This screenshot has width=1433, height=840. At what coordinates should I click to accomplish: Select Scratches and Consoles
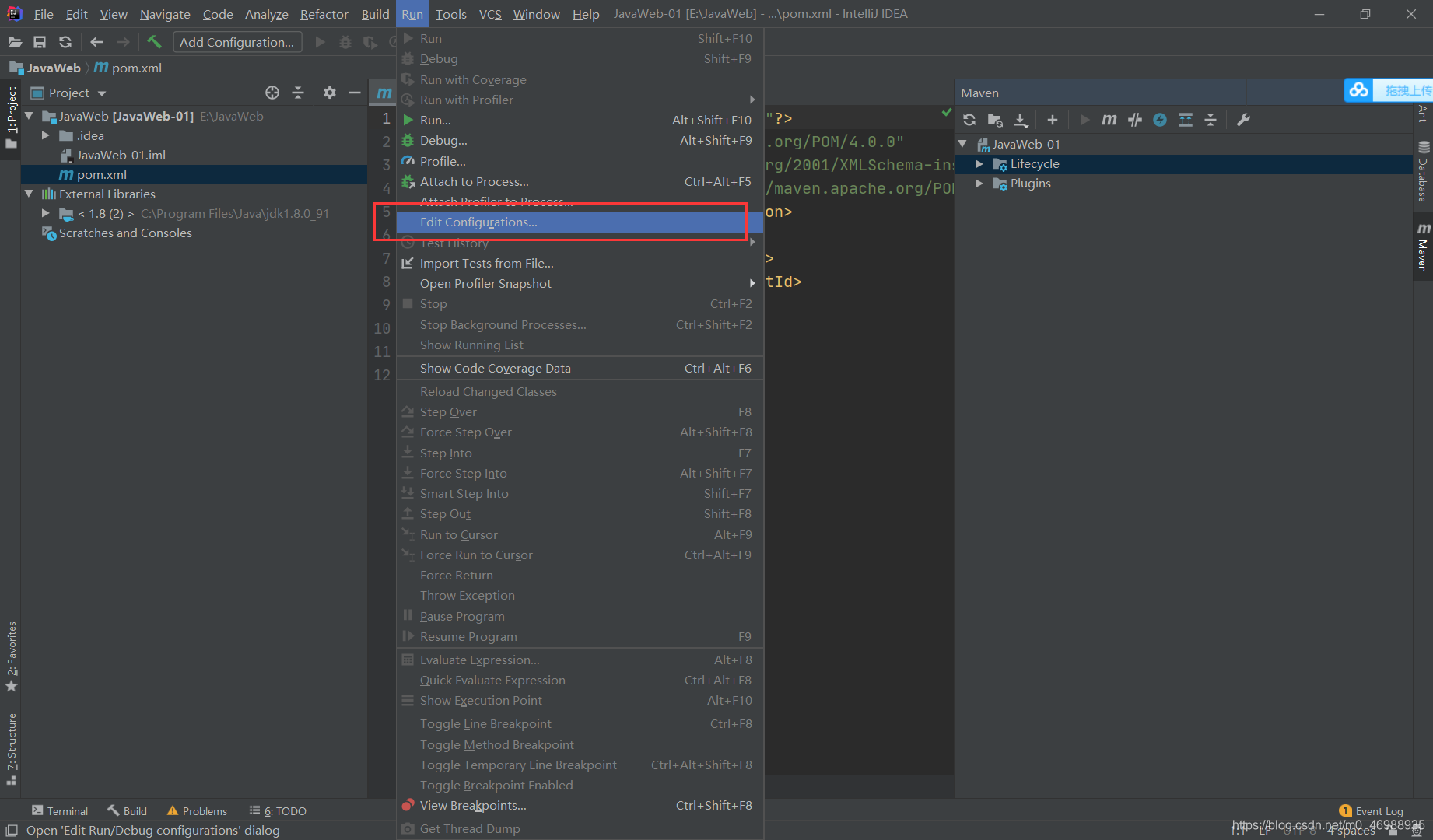coord(125,233)
